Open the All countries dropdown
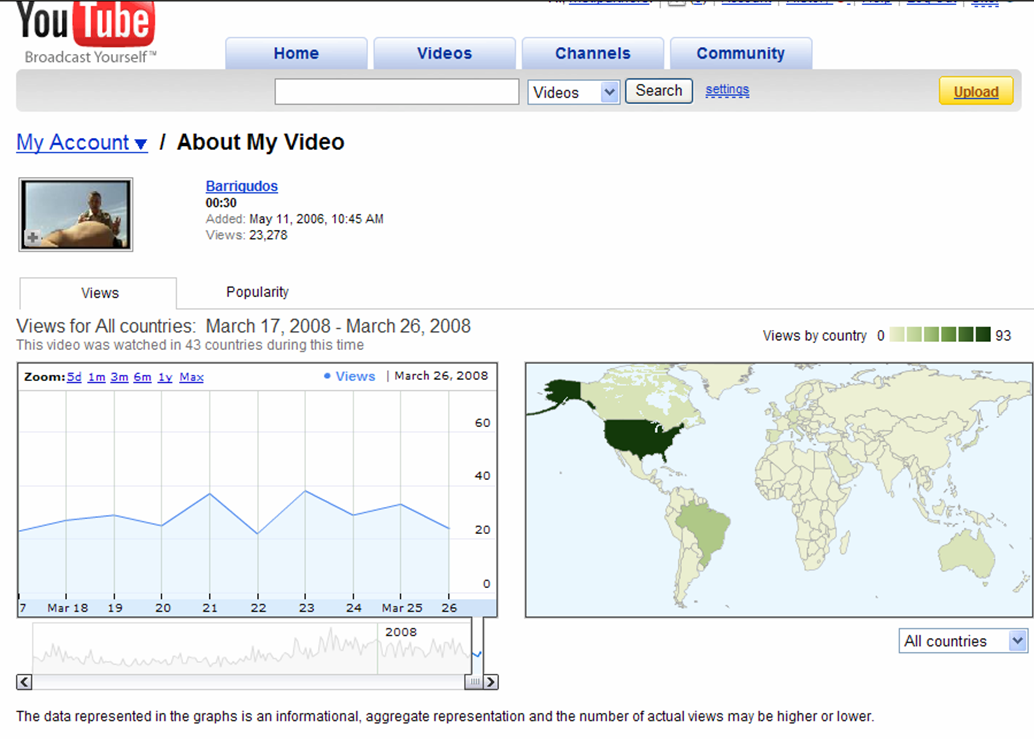The height and width of the screenshot is (739, 1034). click(963, 641)
